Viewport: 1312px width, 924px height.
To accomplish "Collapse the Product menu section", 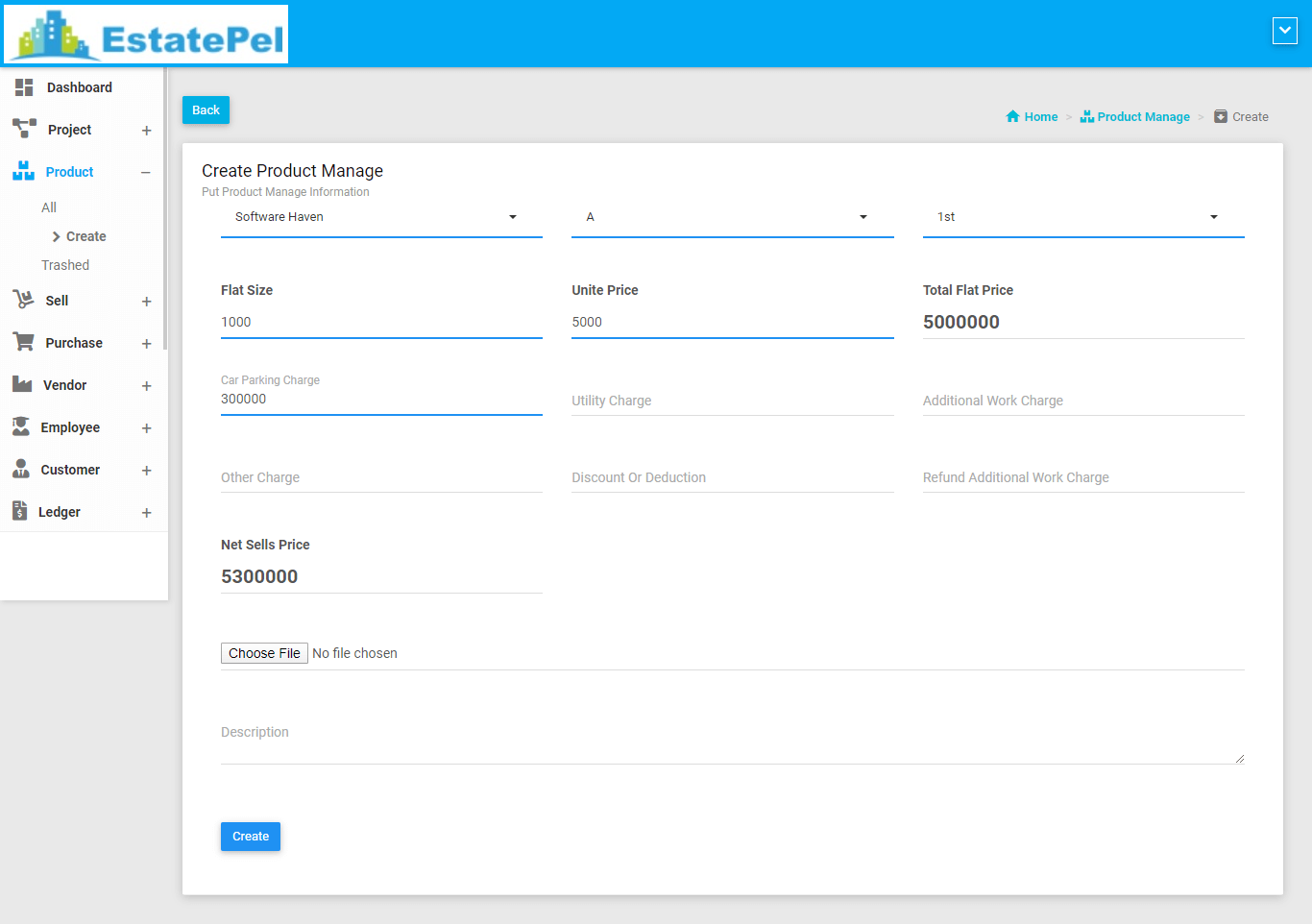I will tap(146, 173).
